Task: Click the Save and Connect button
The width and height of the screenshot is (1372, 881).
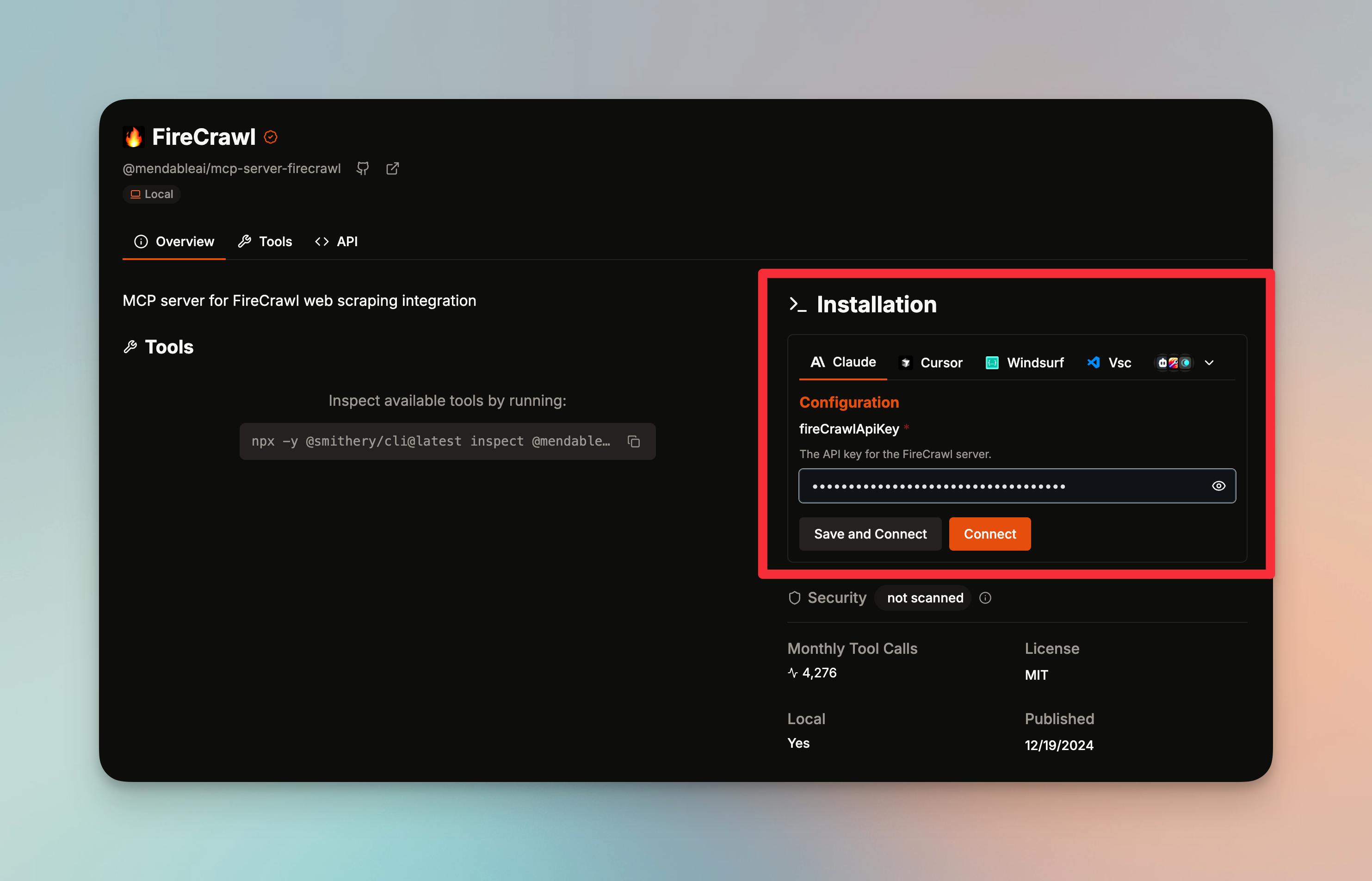Action: click(x=871, y=534)
